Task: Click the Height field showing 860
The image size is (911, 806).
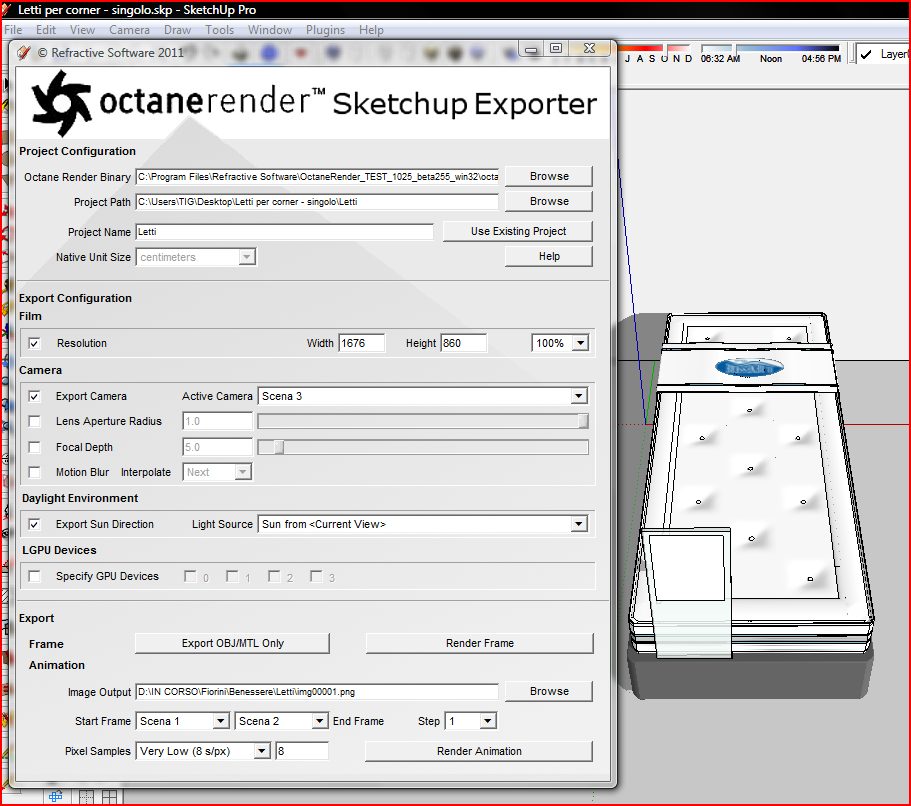Action: tap(464, 343)
